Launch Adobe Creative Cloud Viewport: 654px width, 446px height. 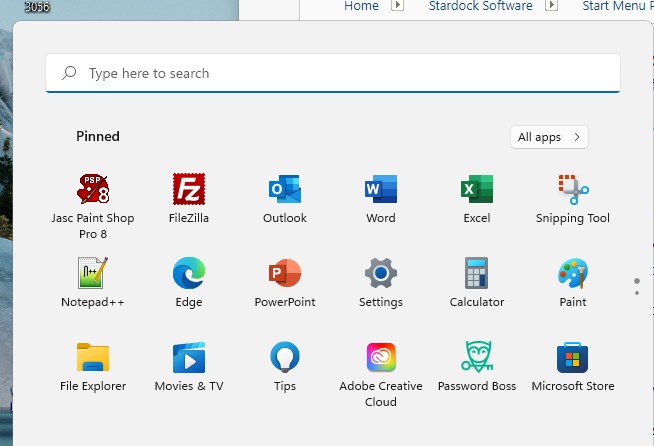[381, 374]
